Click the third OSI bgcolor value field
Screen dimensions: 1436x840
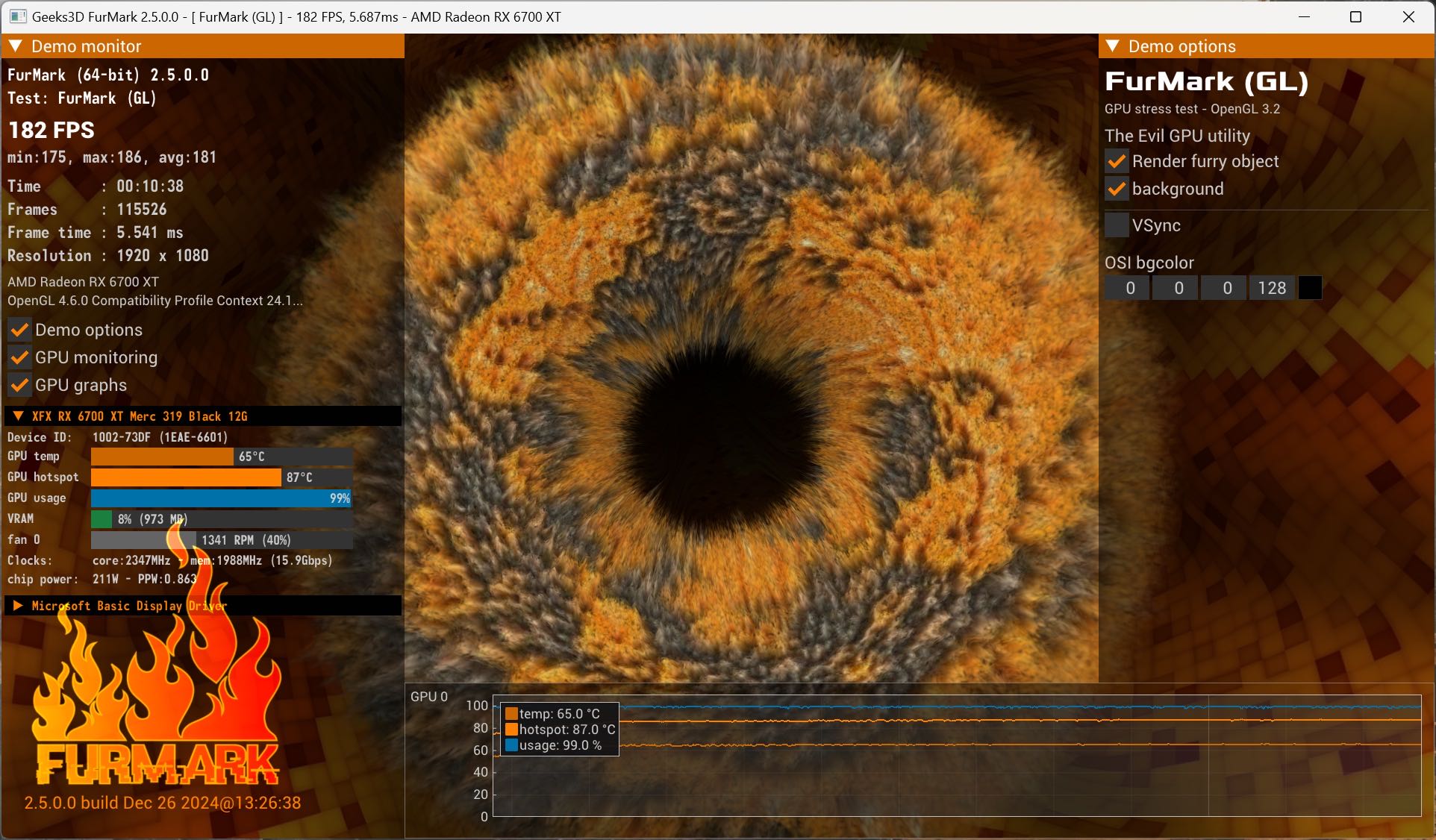1224,288
